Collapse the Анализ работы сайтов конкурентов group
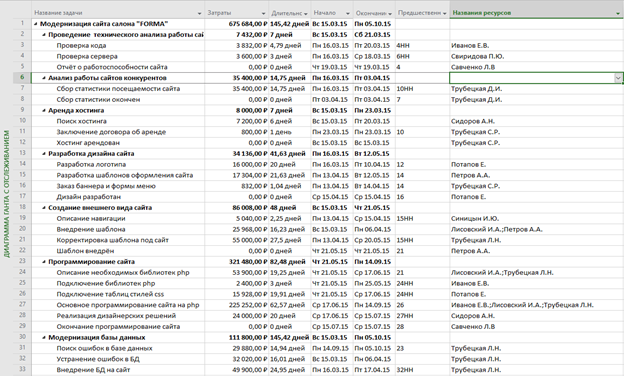Viewport: 624px width, 376px height. pyautogui.click(x=44, y=78)
